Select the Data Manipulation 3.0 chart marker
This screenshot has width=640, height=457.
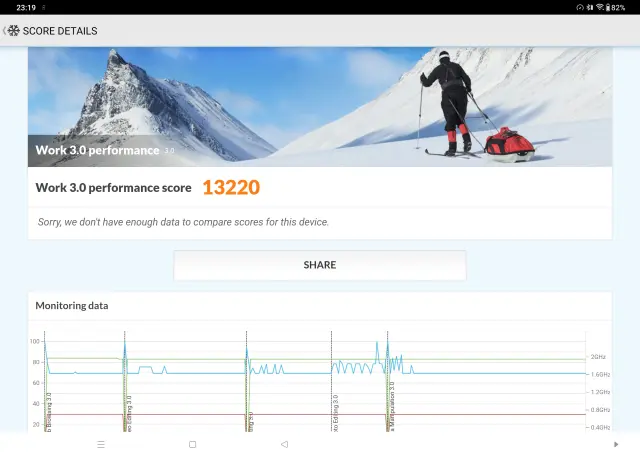pyautogui.click(x=391, y=410)
